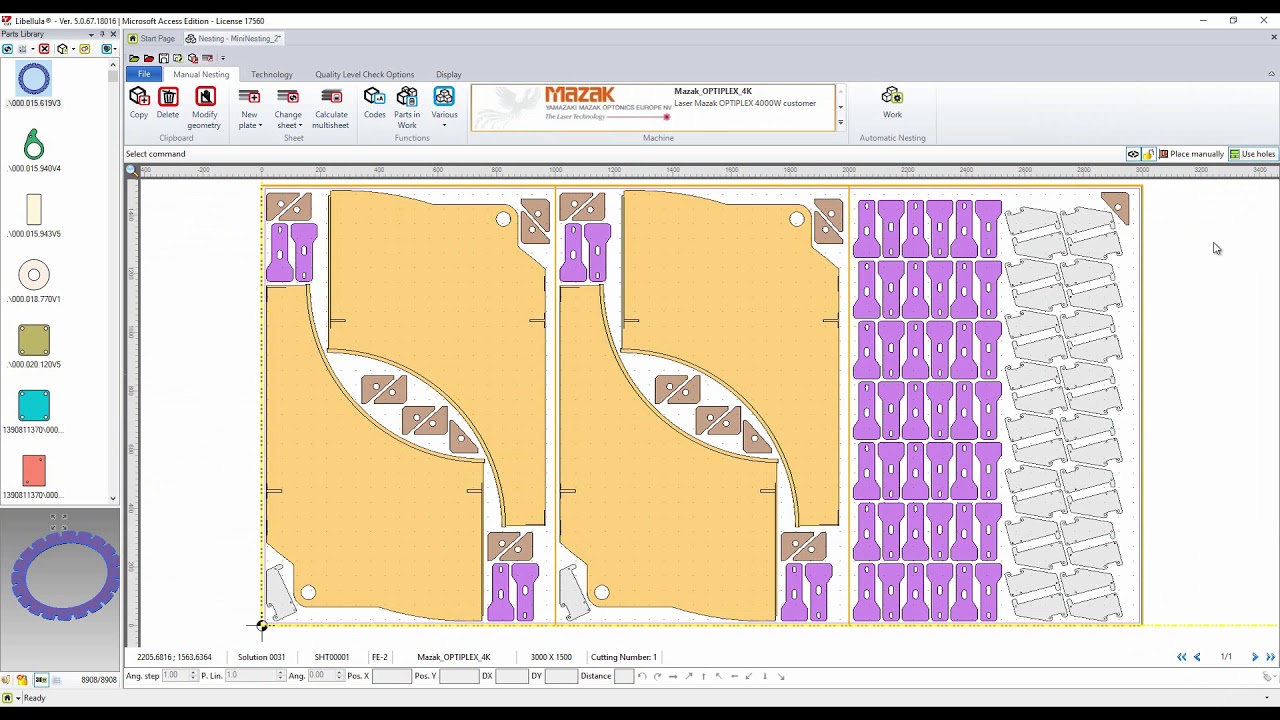
Task: Go to last sheet with double-right arrow
Action: [x=1270, y=657]
